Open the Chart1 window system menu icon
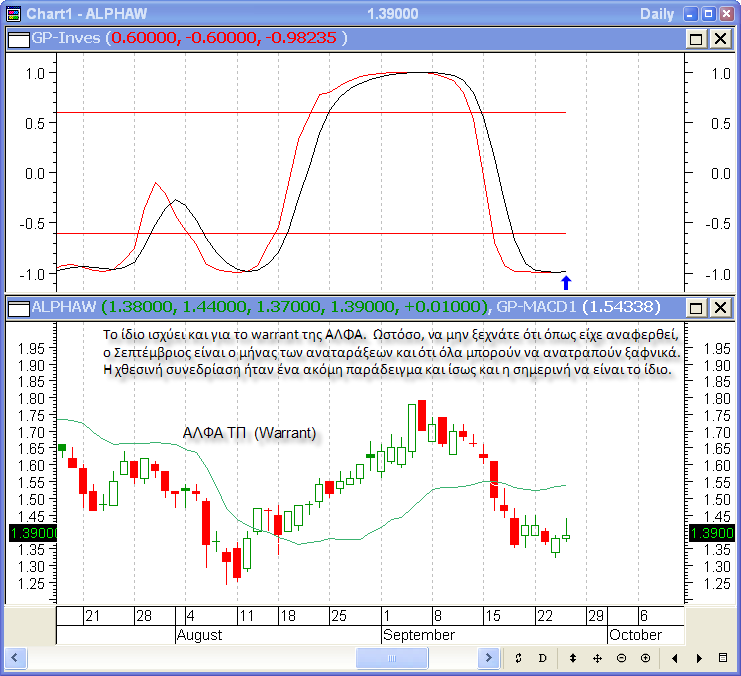 pyautogui.click(x=13, y=13)
